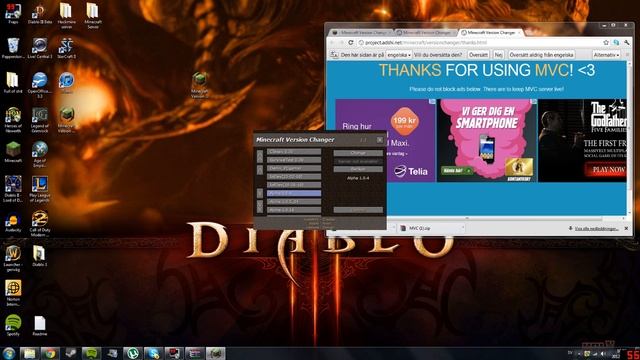The width and height of the screenshot is (640, 360).
Task: Launch the Age of Empires shortcut
Action: pos(40,154)
